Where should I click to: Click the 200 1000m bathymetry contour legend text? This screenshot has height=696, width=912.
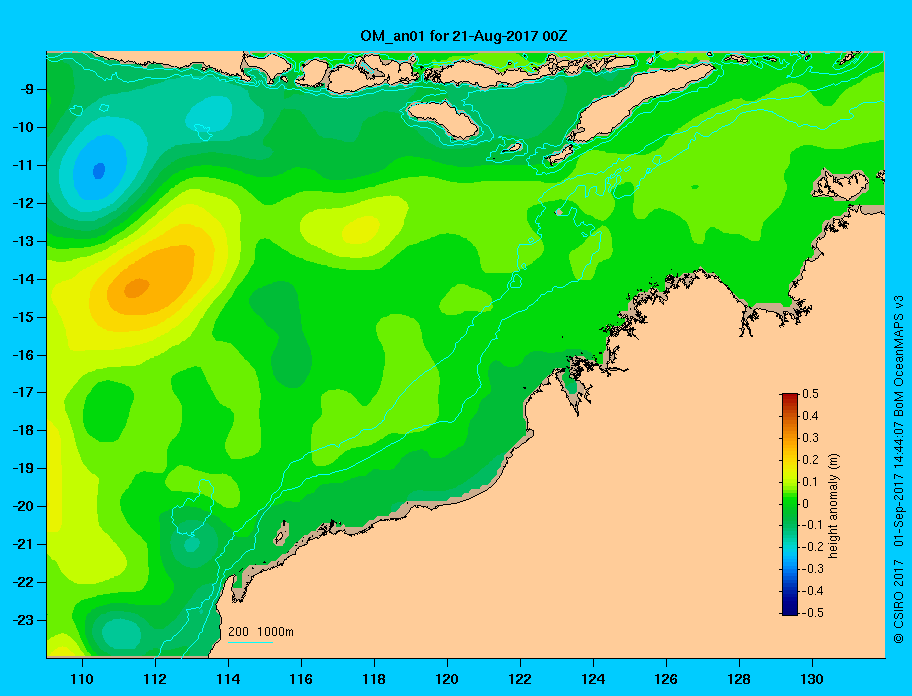(261, 631)
